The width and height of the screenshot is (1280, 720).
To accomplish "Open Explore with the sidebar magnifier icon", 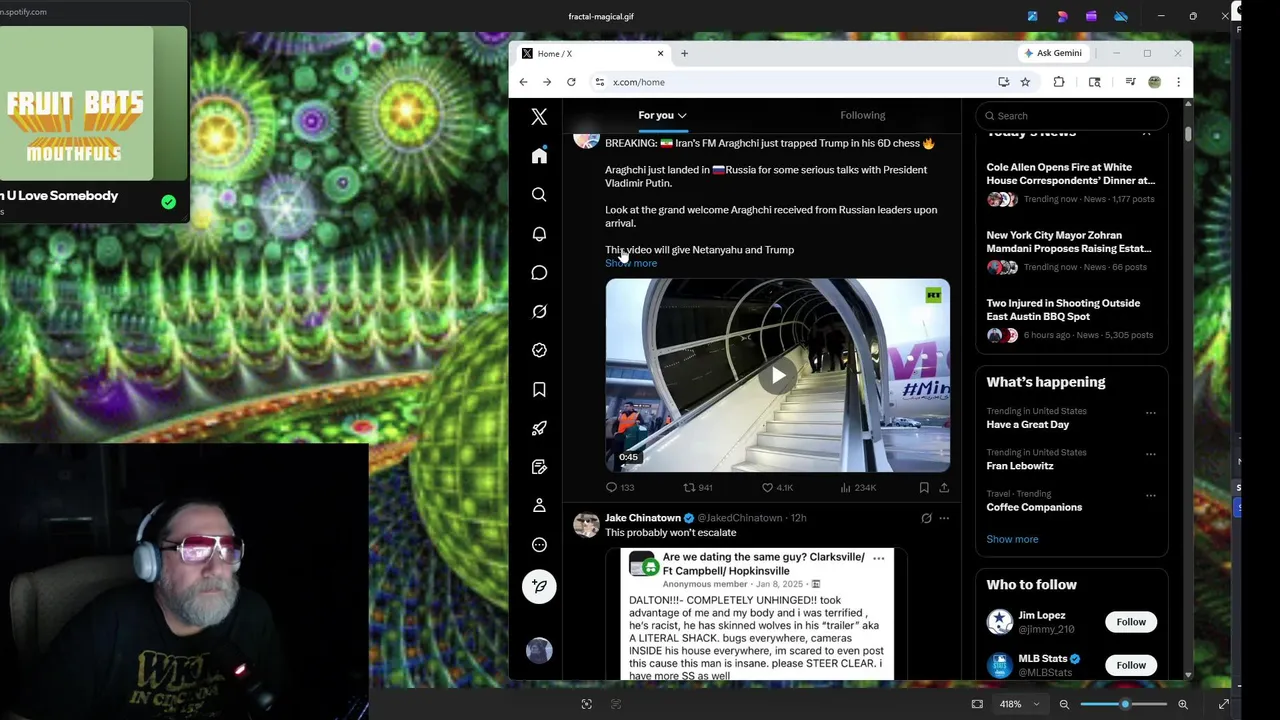I will coord(539,195).
